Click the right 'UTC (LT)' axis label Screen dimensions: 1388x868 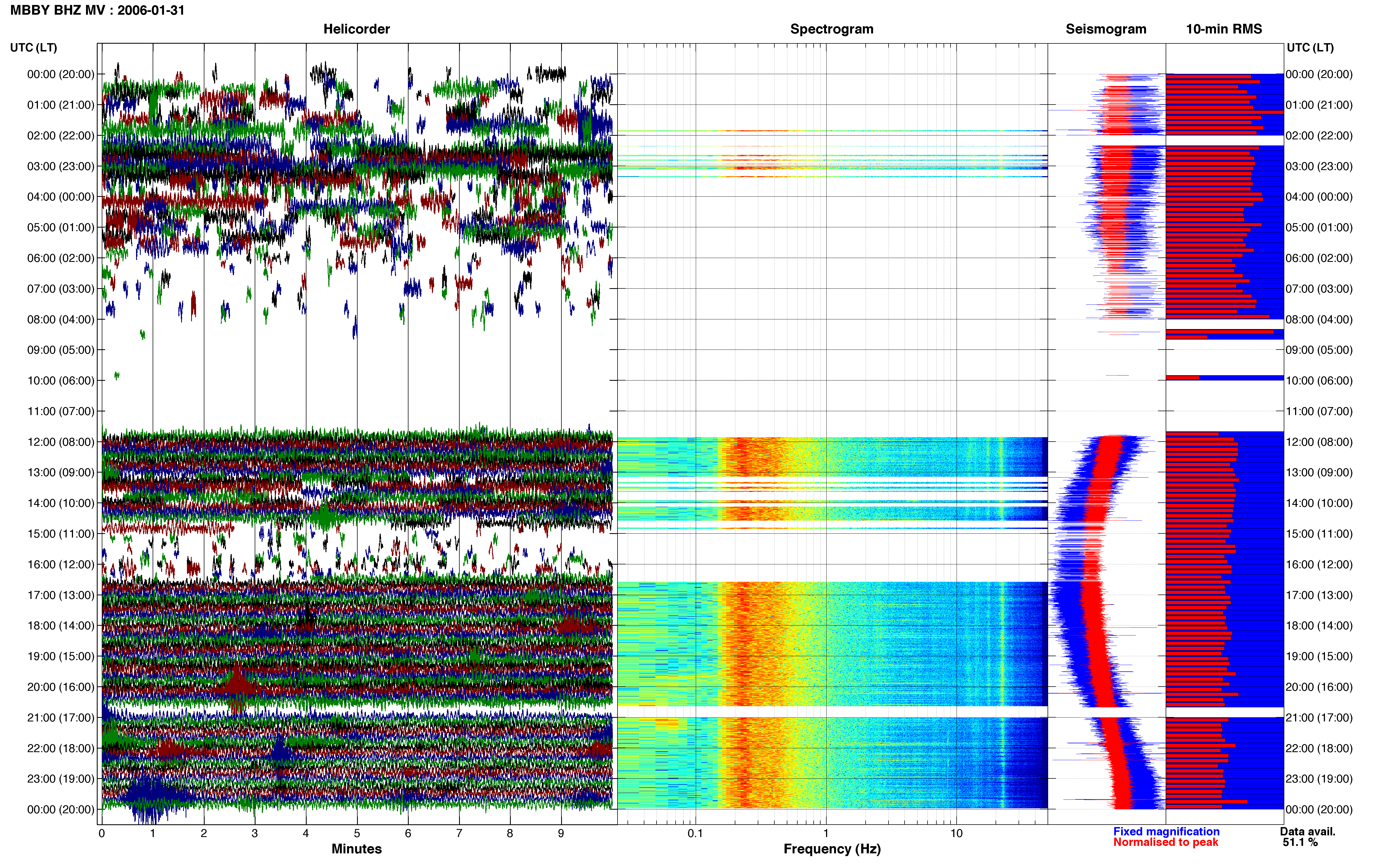(x=1310, y=48)
